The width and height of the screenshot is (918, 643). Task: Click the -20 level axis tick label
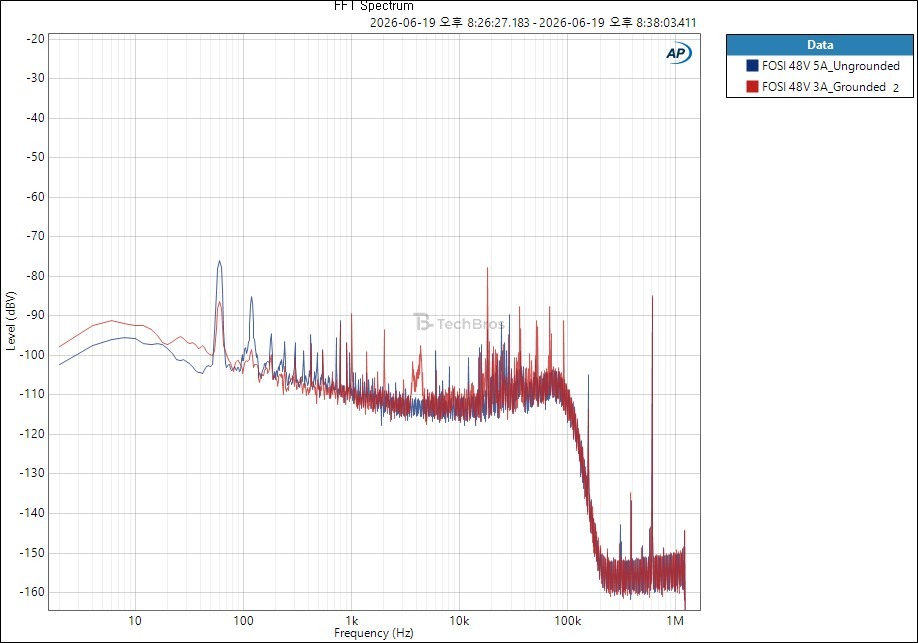[x=36, y=39]
